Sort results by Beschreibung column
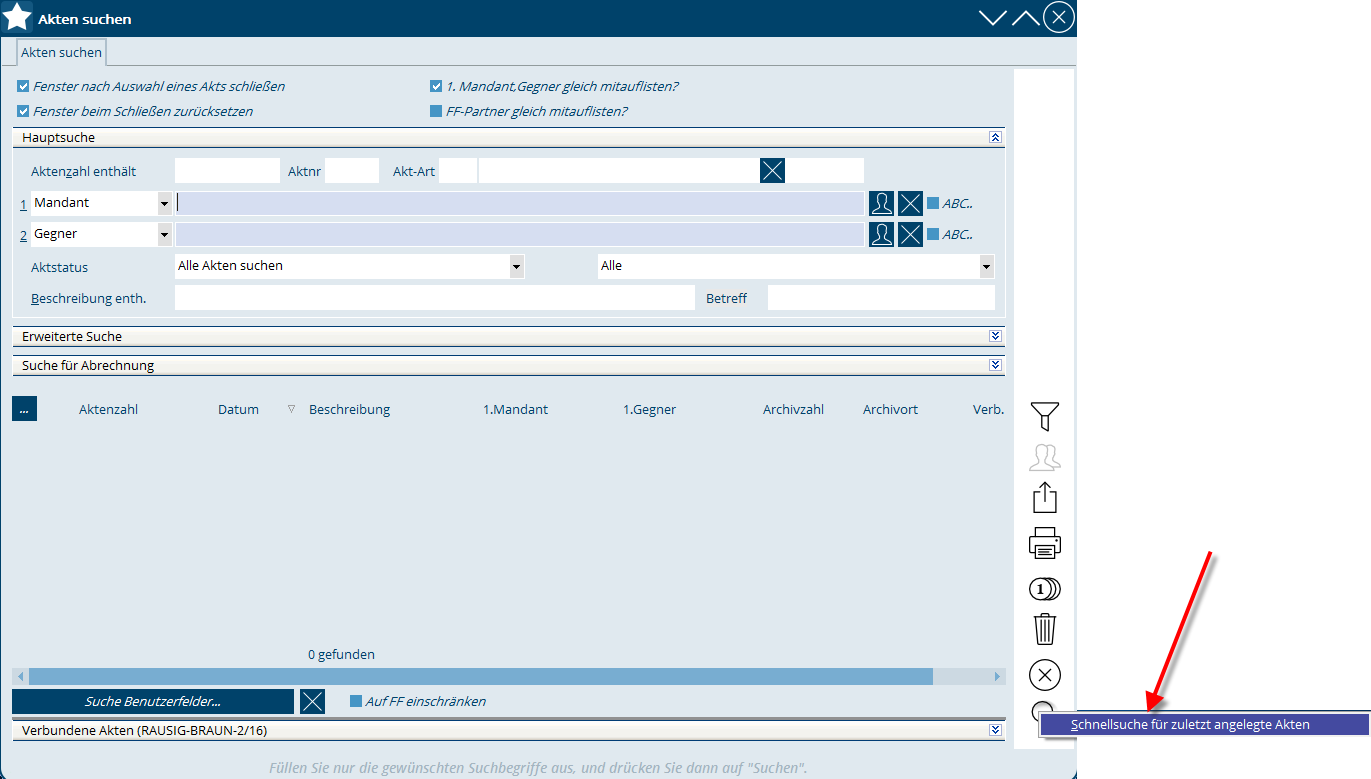 click(349, 409)
